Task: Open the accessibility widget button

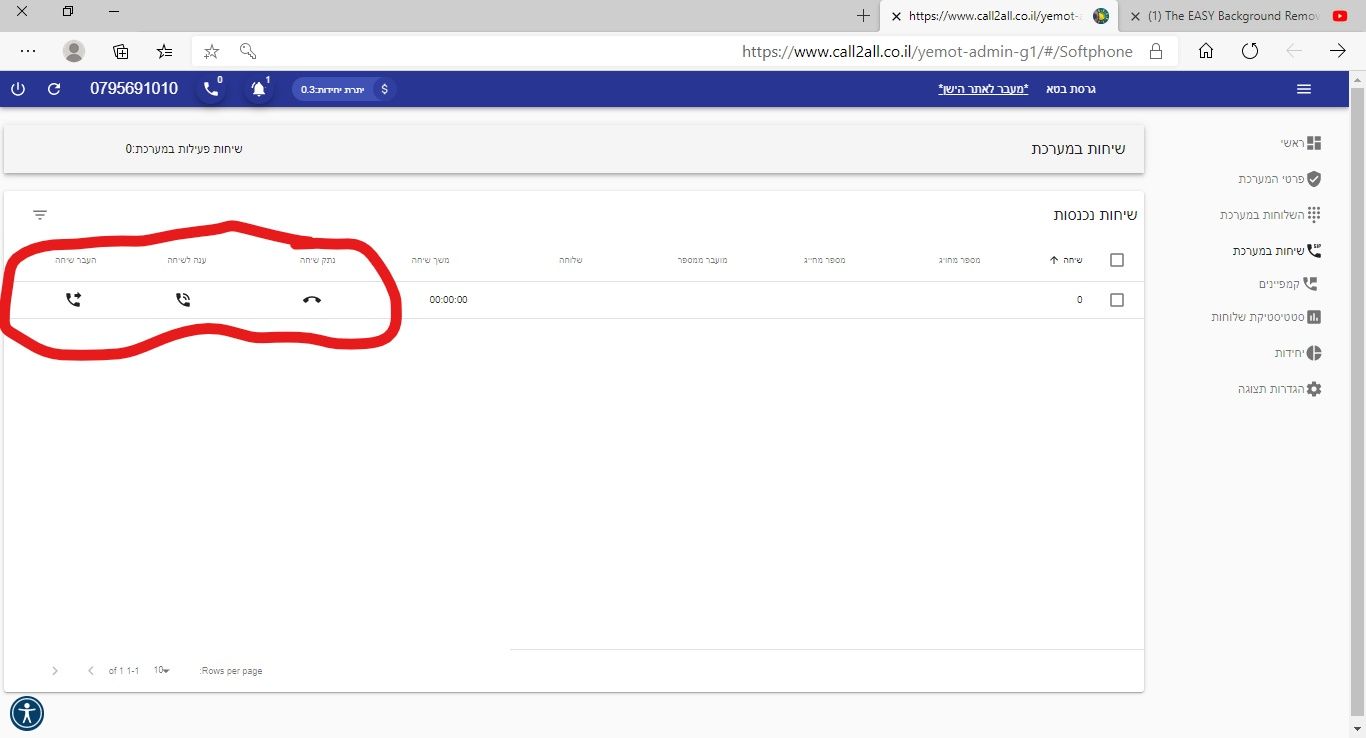Action: click(27, 713)
